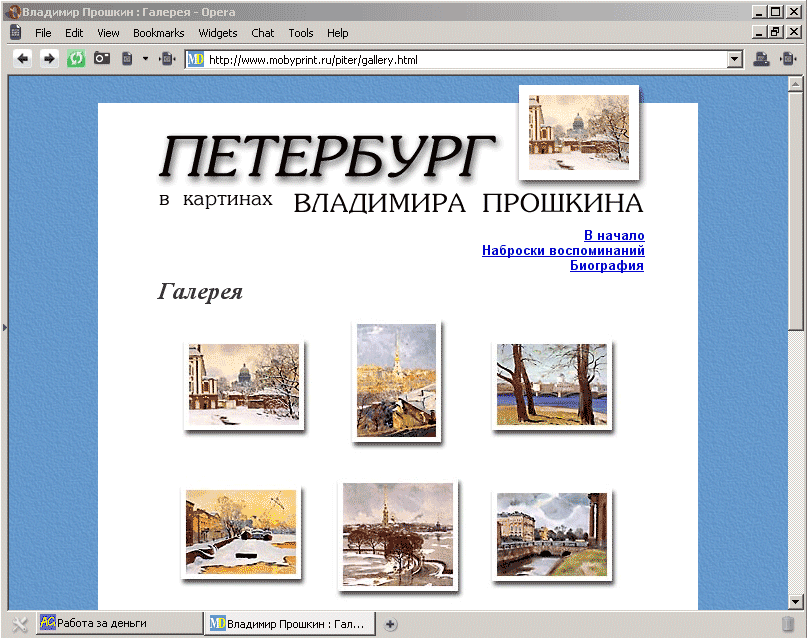This screenshot has height=638, width=807.
Task: Restore the inner page window with the restore button
Action: pos(775,32)
